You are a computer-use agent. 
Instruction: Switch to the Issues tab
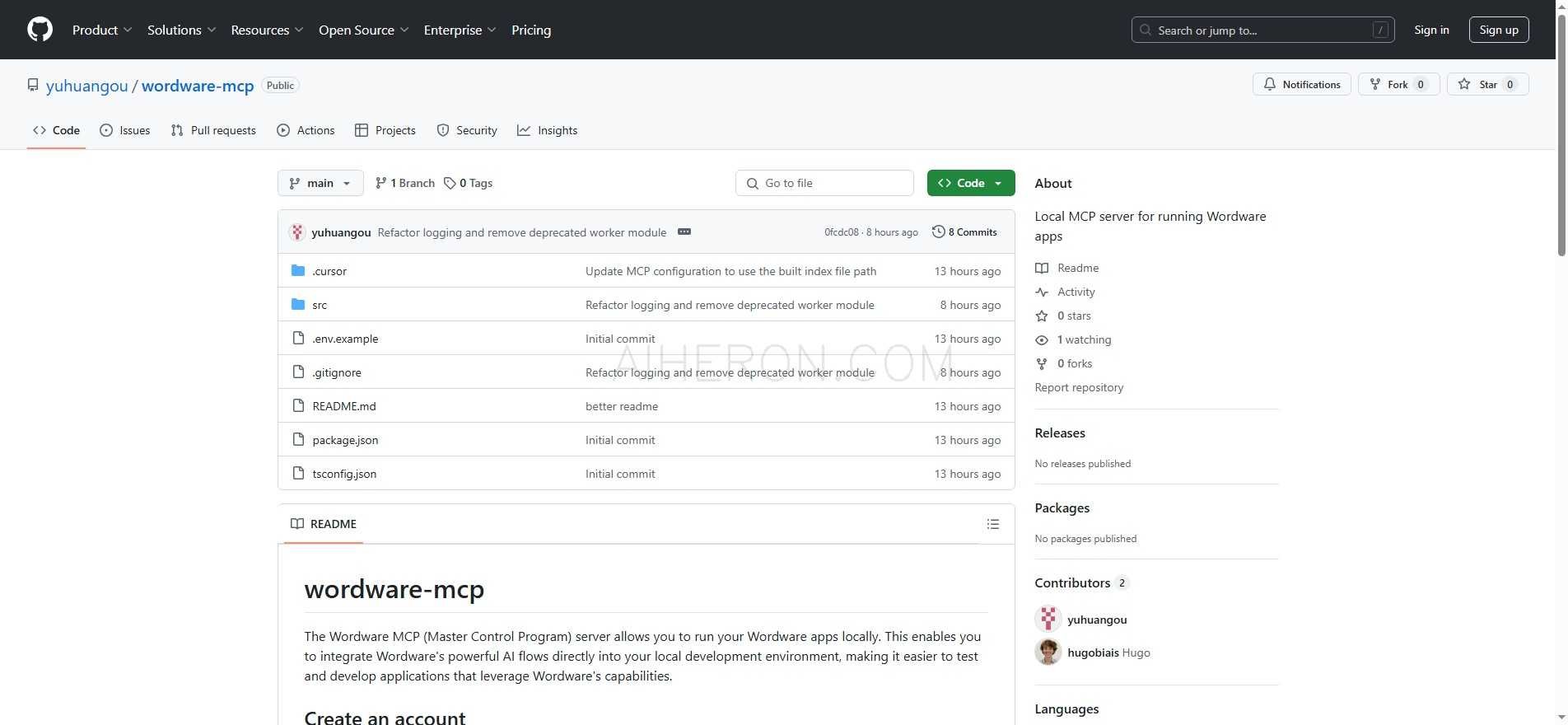point(124,130)
